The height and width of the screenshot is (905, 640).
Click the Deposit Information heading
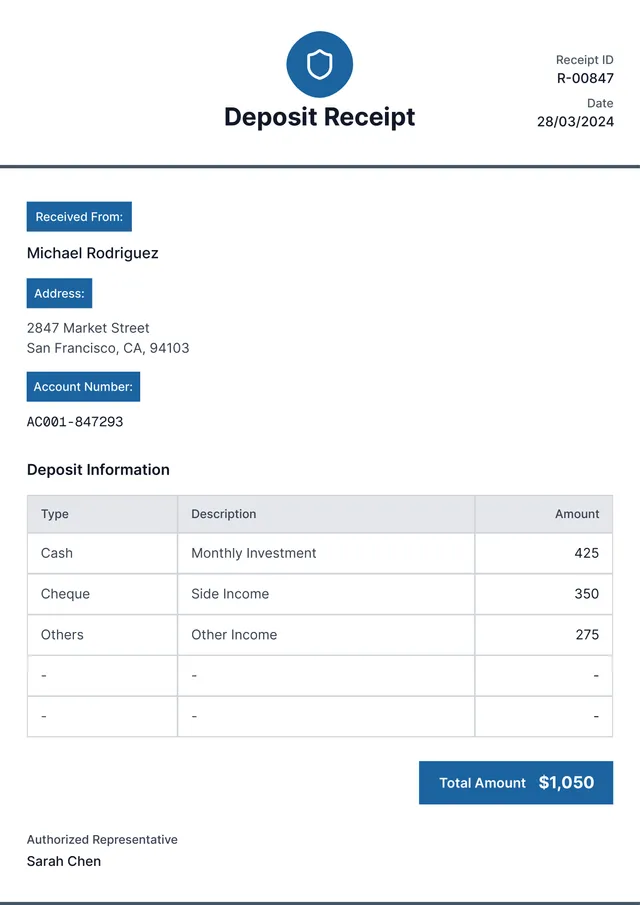pos(98,470)
